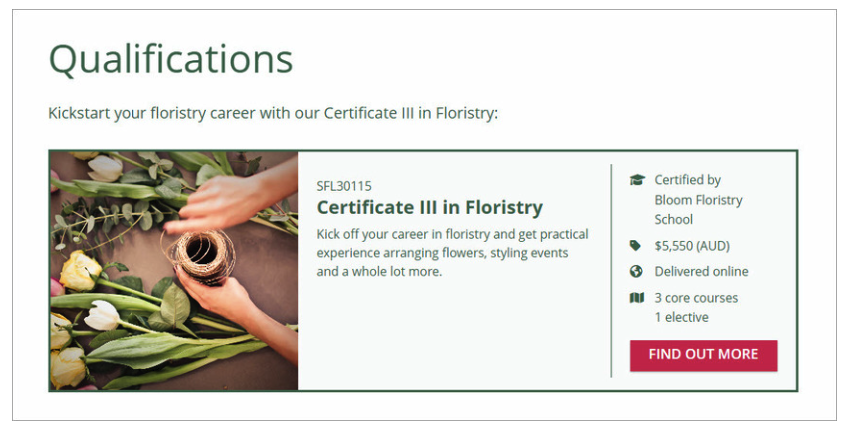Screen dimensions: 855x436
Task: Click the yellow rose in the photo
Action: (80, 270)
